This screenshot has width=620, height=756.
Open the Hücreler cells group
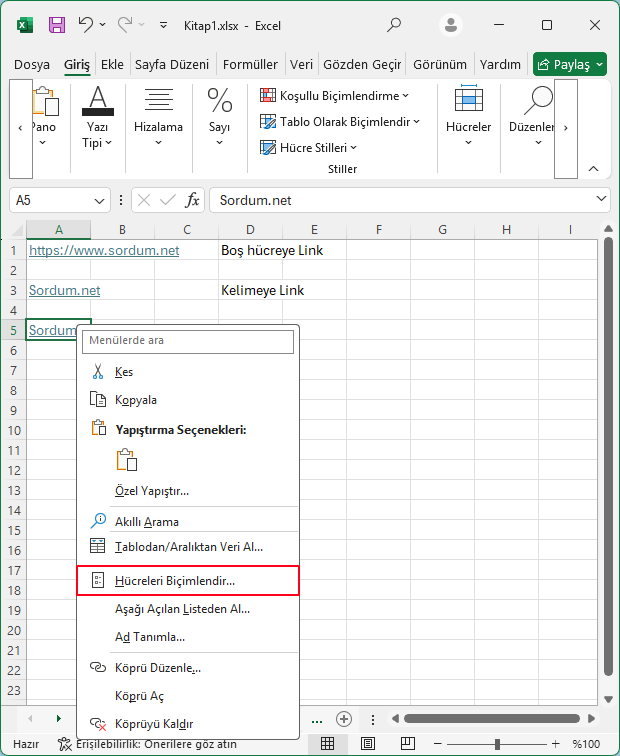point(468,117)
